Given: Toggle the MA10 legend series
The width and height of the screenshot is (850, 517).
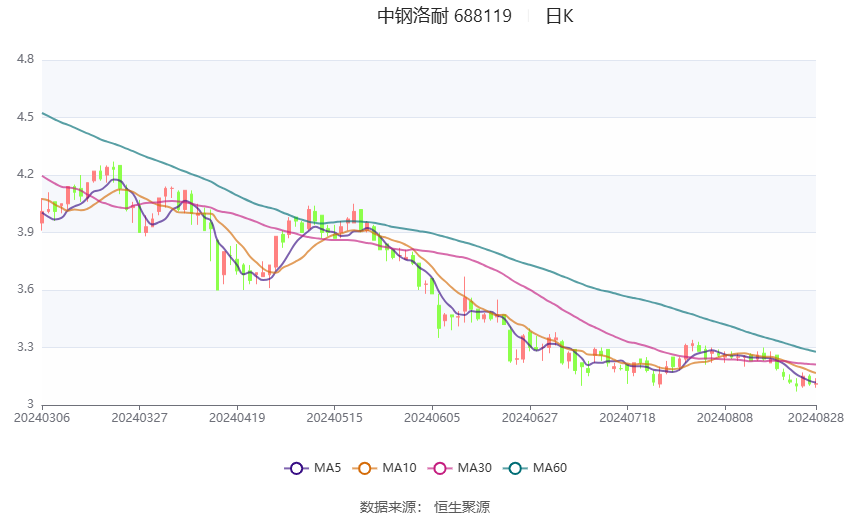Looking at the screenshot, I should 384,468.
